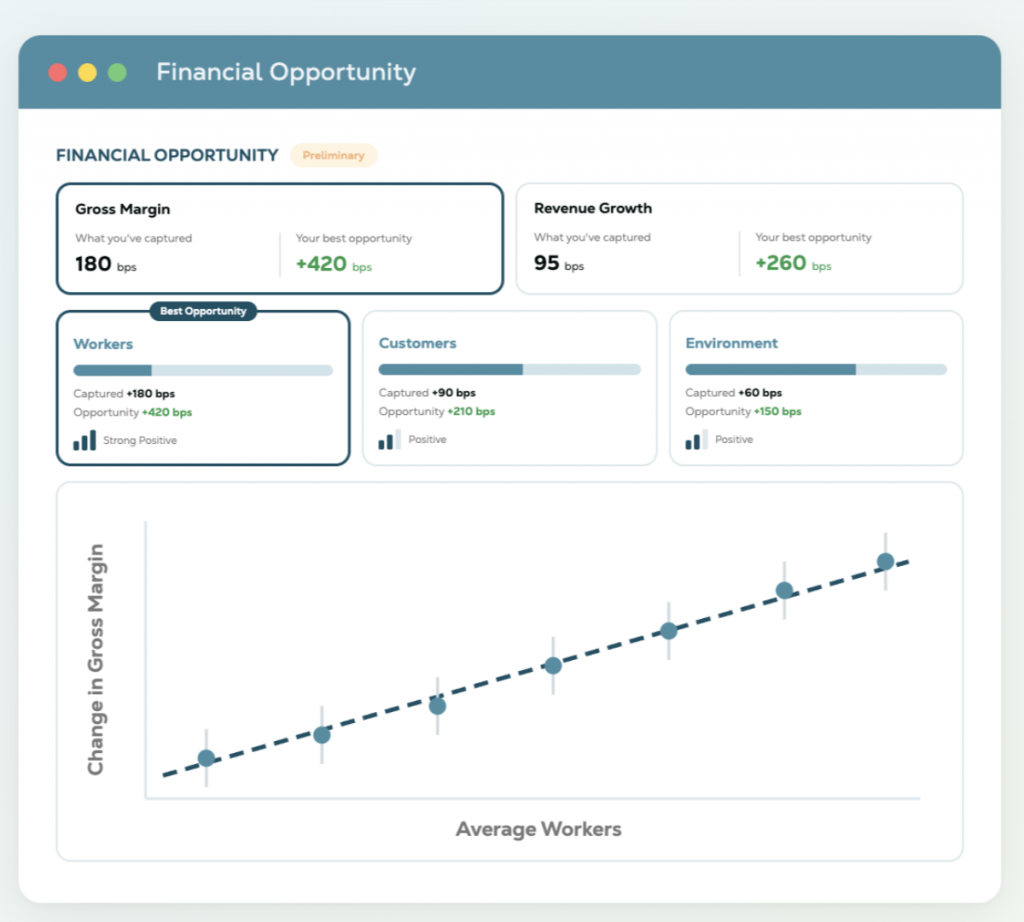Select the Gross Margin card
The image size is (1024, 922).
click(280, 238)
